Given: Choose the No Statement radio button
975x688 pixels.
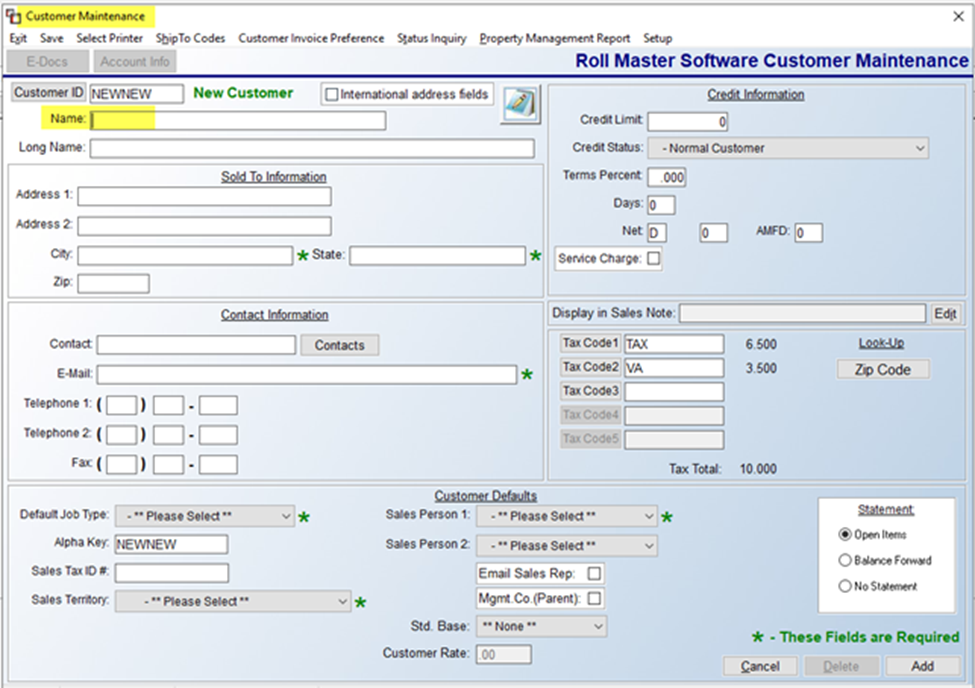Looking at the screenshot, I should point(845,586).
